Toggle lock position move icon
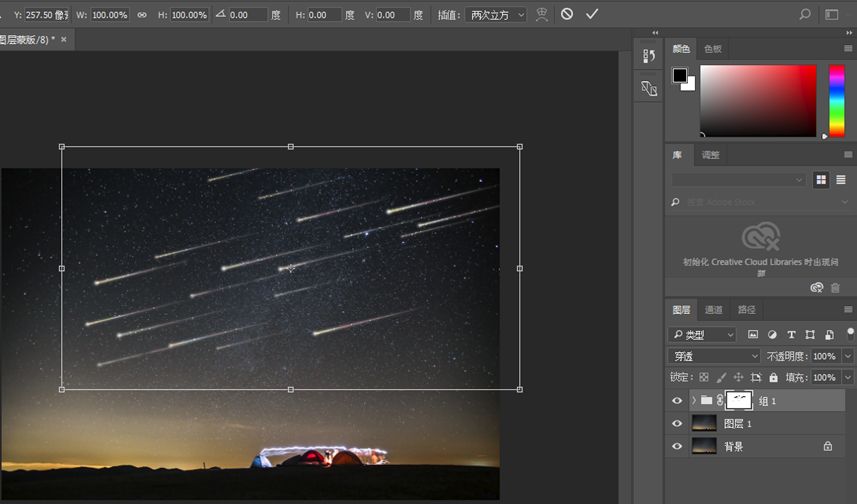Viewport: 857px width, 504px height. [x=738, y=377]
